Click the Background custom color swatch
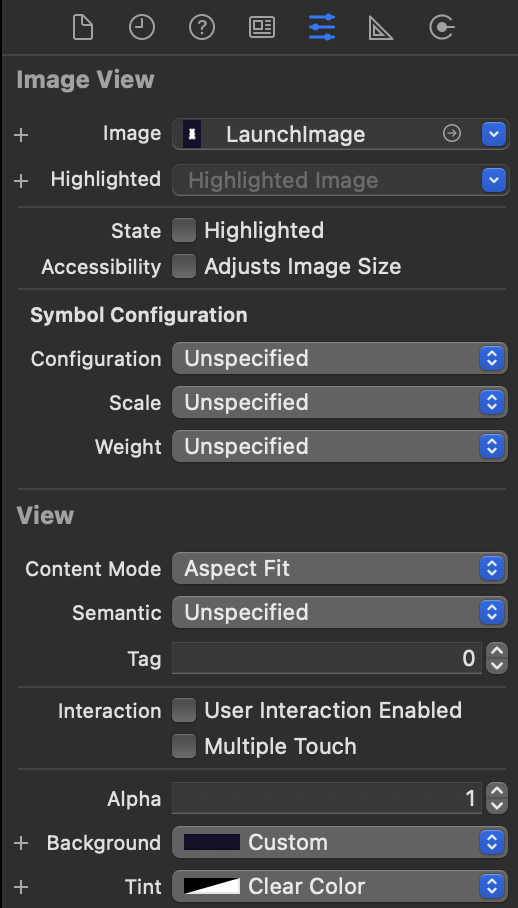Screen dimensions: 518x908 click(x=212, y=843)
